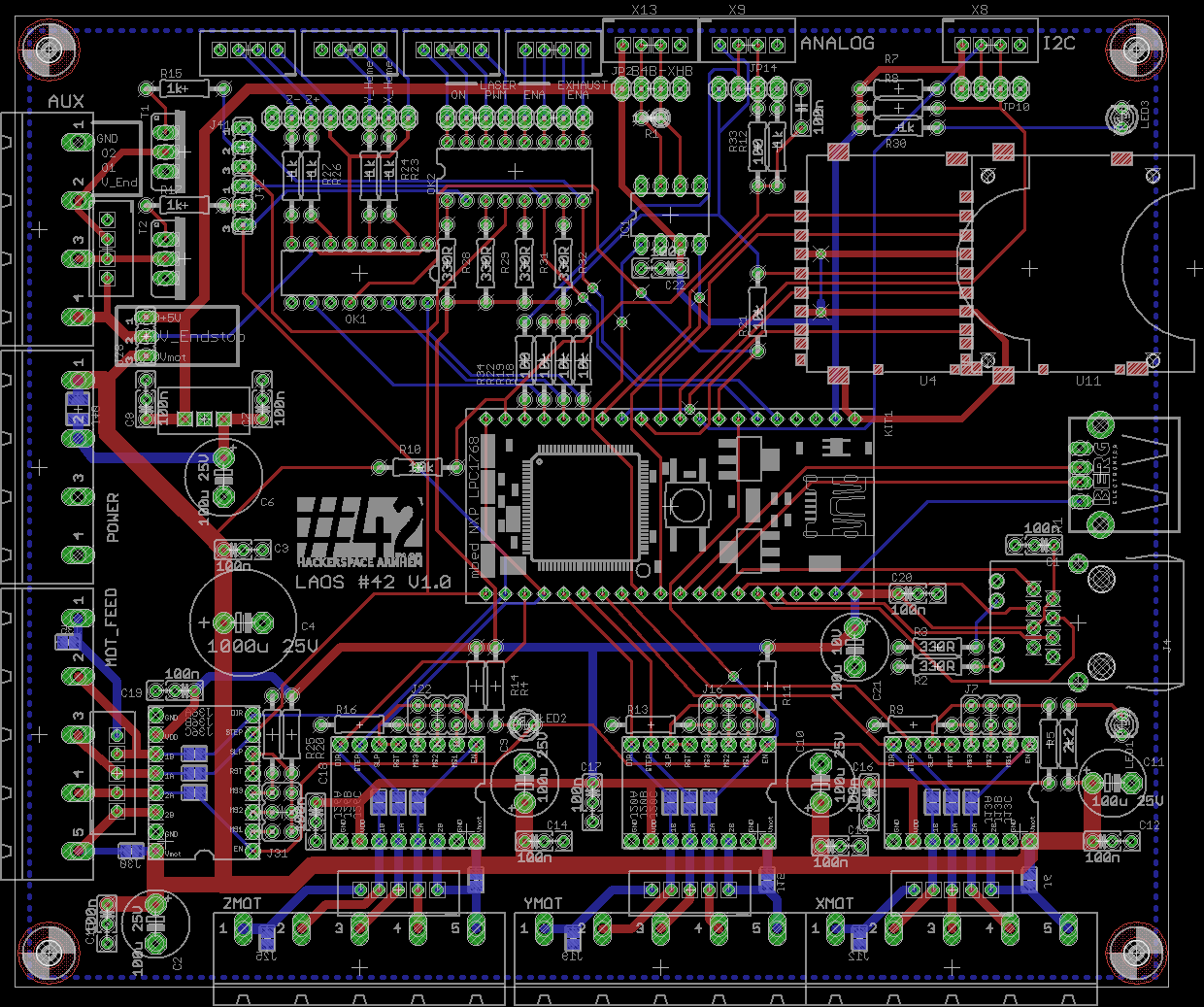Viewport: 1204px width, 1007px height.
Task: Select the ANALOG silkscreen label
Action: point(837,43)
